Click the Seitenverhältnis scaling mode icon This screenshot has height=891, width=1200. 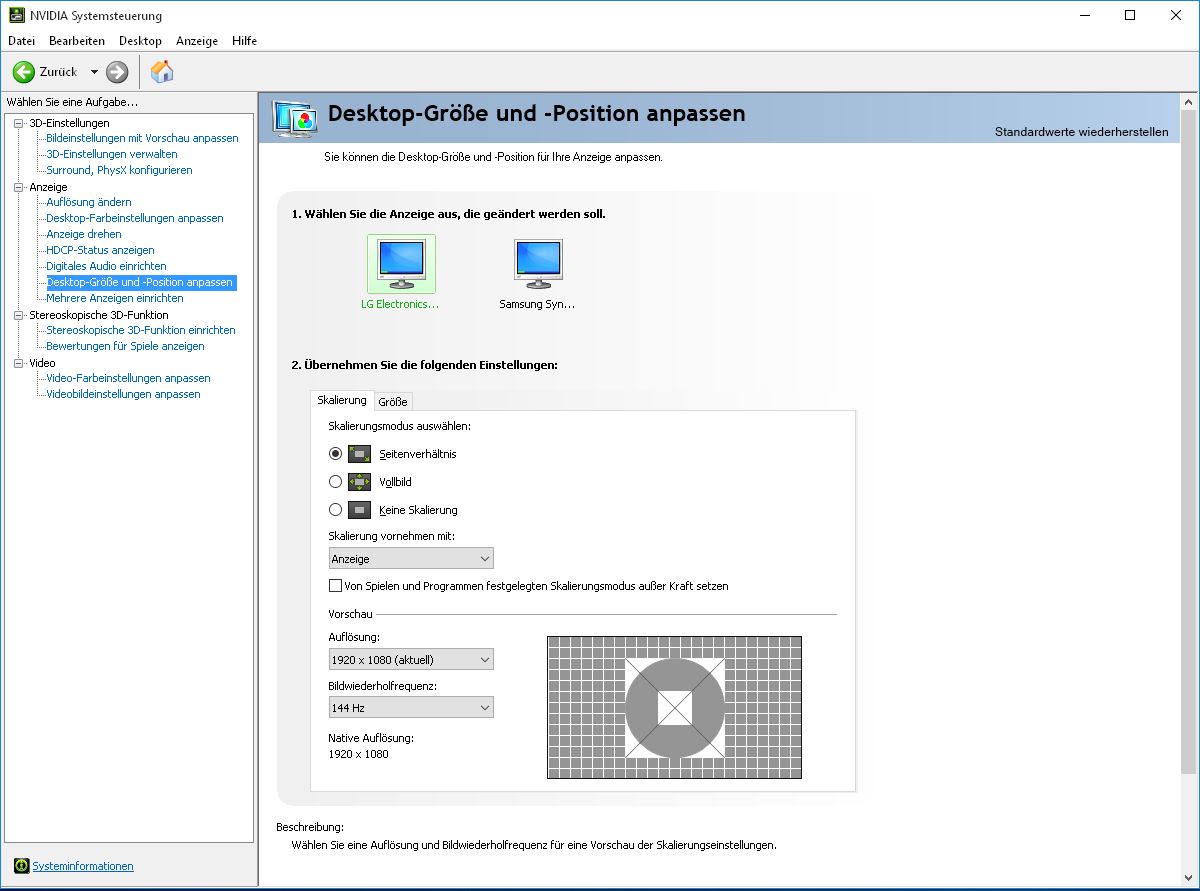coord(359,454)
